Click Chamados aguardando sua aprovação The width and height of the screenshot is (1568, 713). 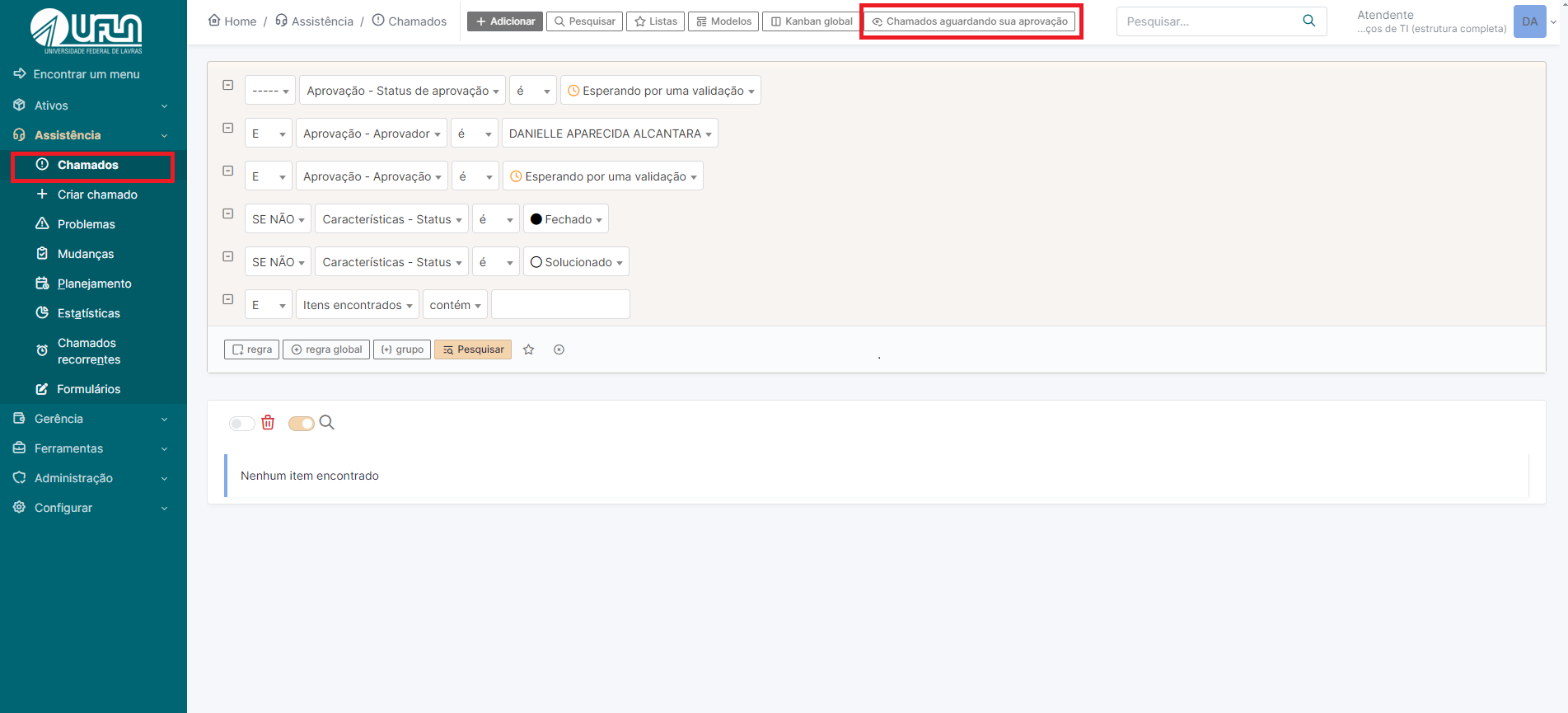click(970, 21)
